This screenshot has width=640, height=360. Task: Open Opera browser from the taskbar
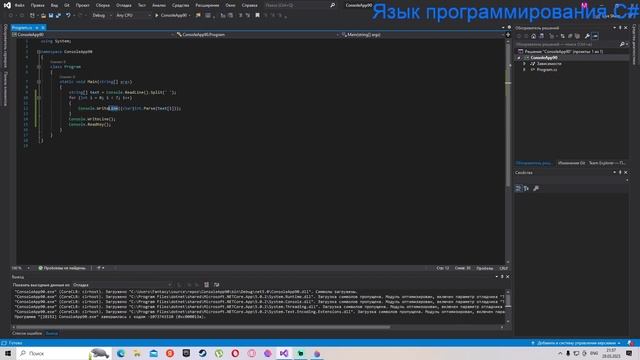[235, 353]
